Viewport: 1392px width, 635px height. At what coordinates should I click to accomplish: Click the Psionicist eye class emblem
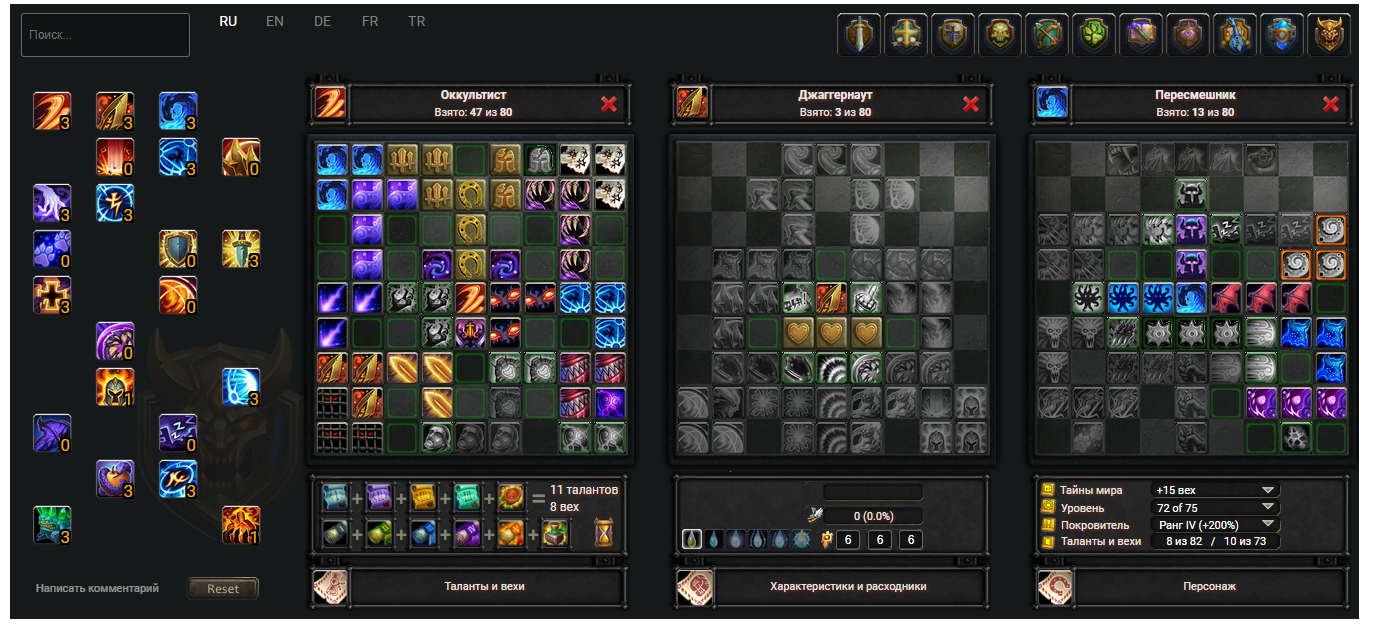click(1188, 35)
